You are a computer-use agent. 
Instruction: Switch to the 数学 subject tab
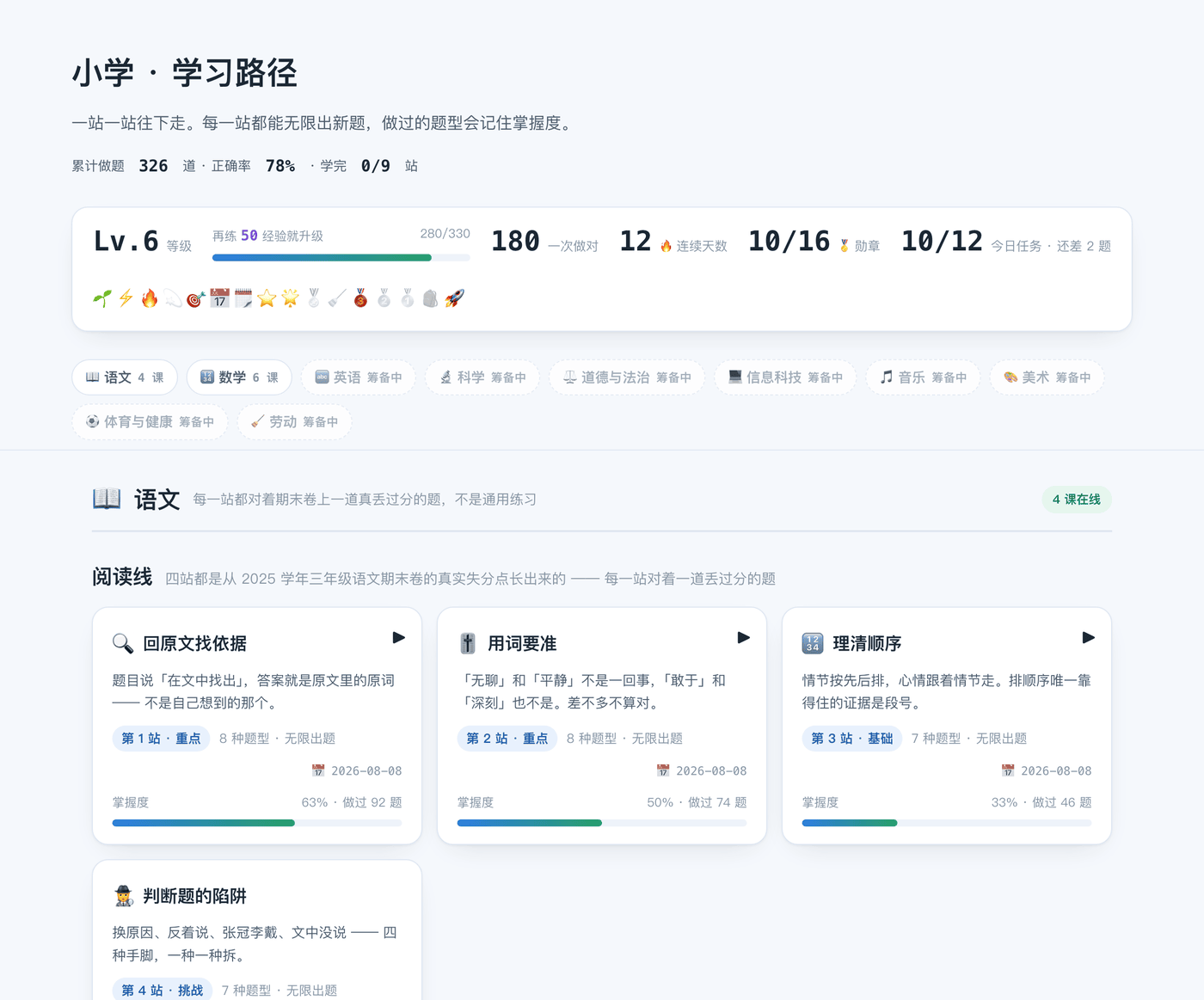[239, 377]
